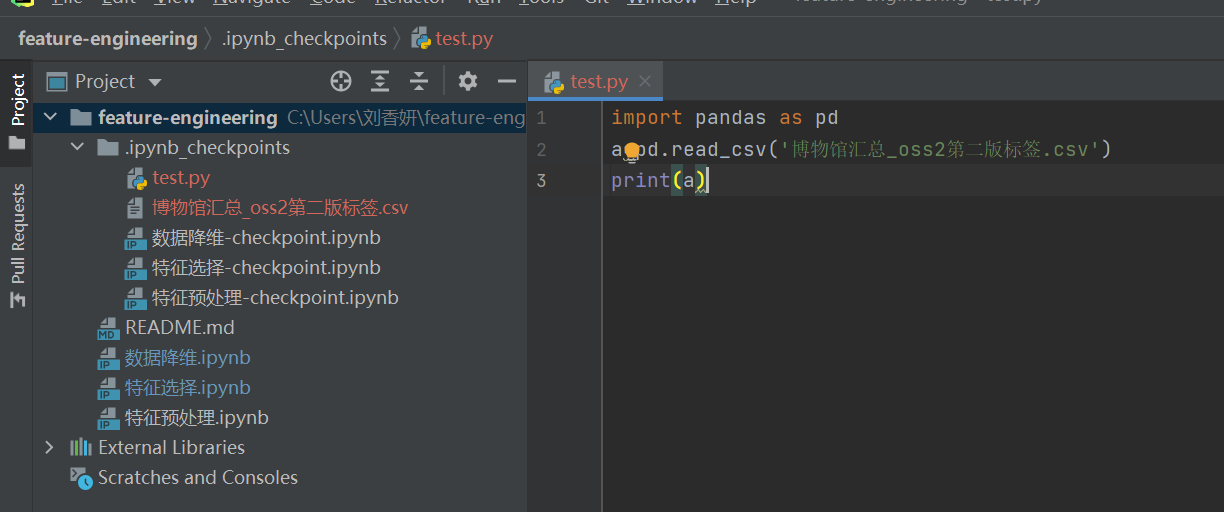Image resolution: width=1224 pixels, height=512 pixels.
Task: Hide the Project tool window
Action: (507, 81)
